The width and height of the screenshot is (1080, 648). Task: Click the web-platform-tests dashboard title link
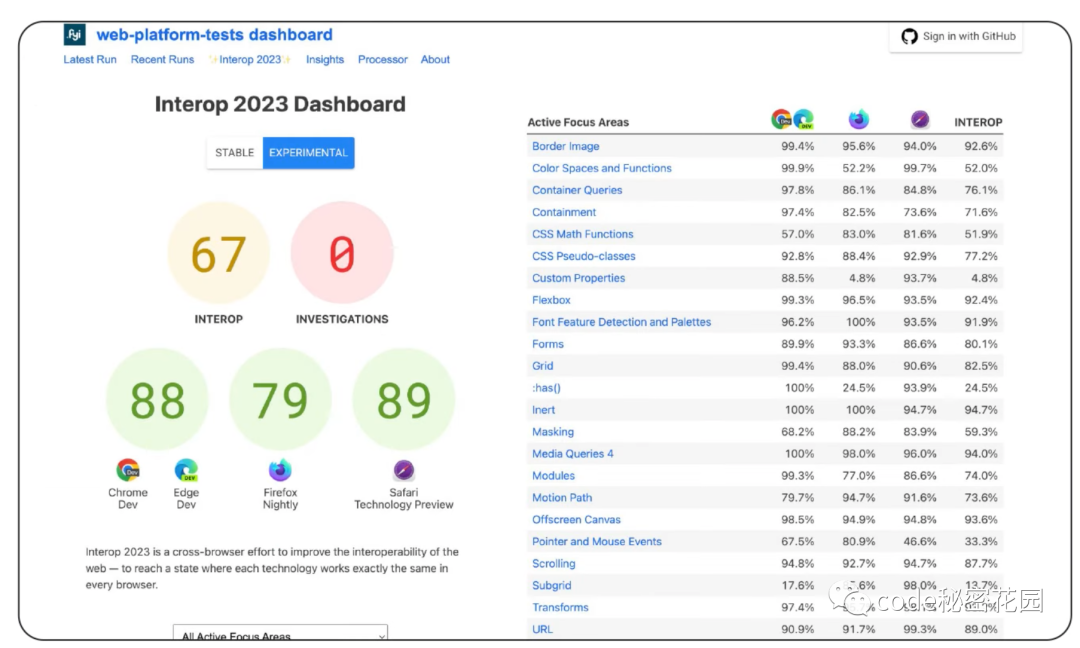click(x=214, y=34)
